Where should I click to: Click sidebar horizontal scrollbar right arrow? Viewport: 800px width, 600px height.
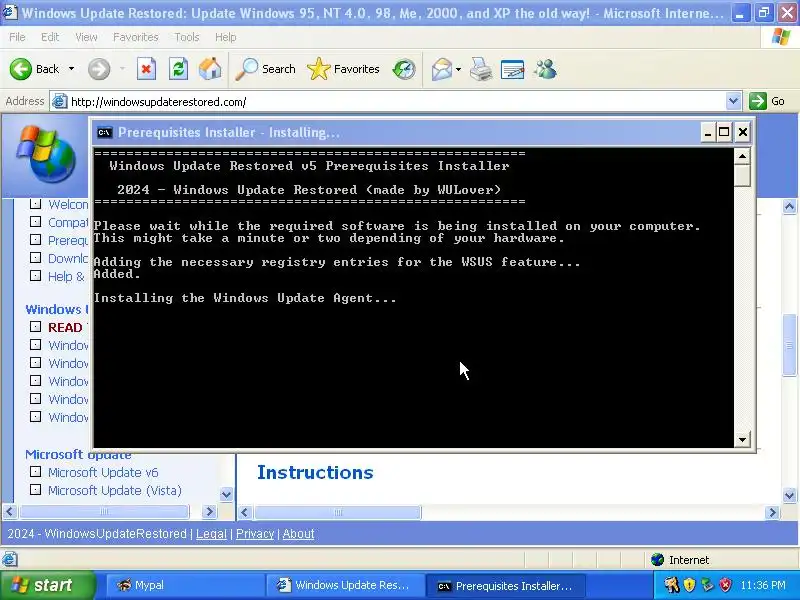coord(209,511)
